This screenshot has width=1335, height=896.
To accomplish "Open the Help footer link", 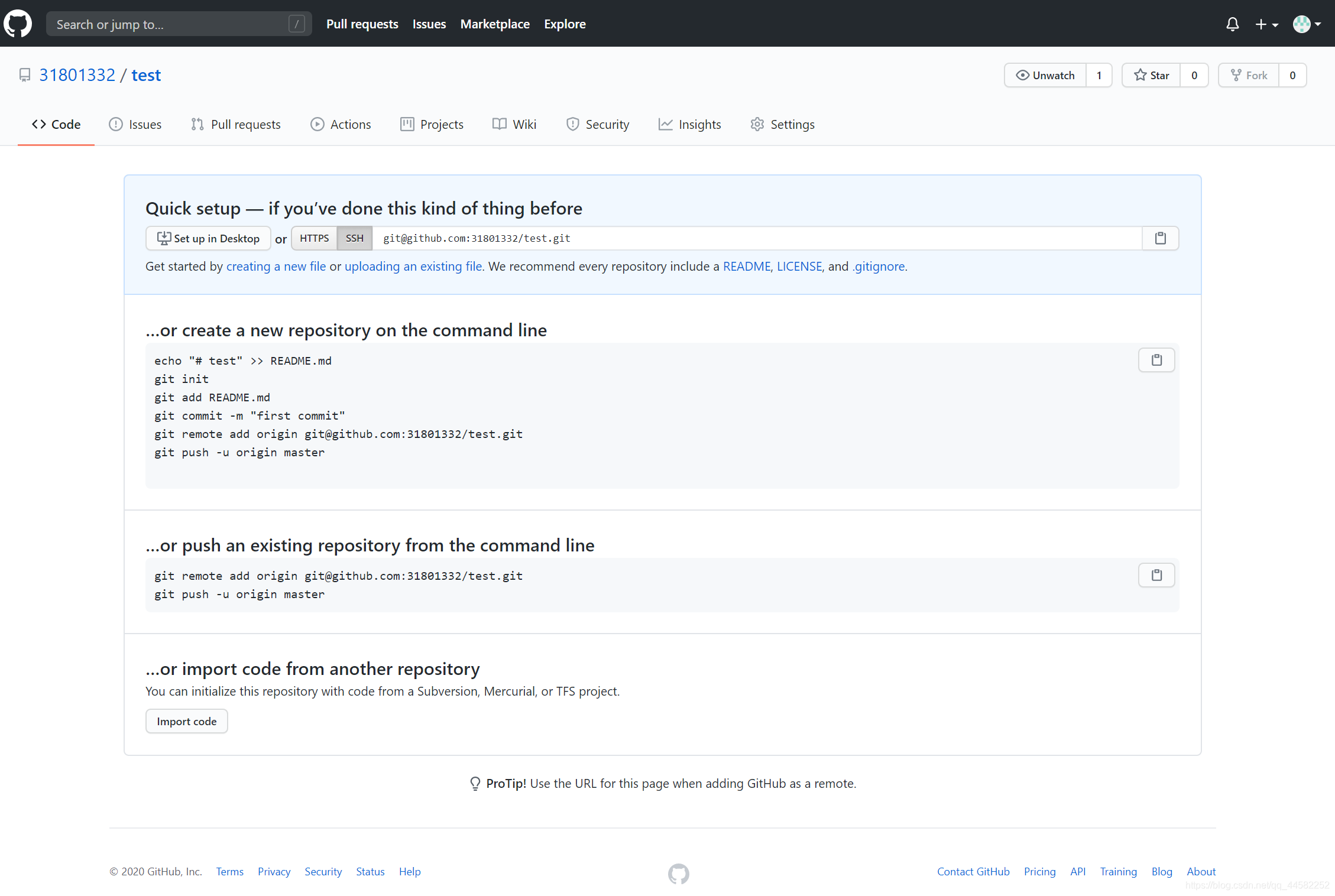I will tap(410, 872).
